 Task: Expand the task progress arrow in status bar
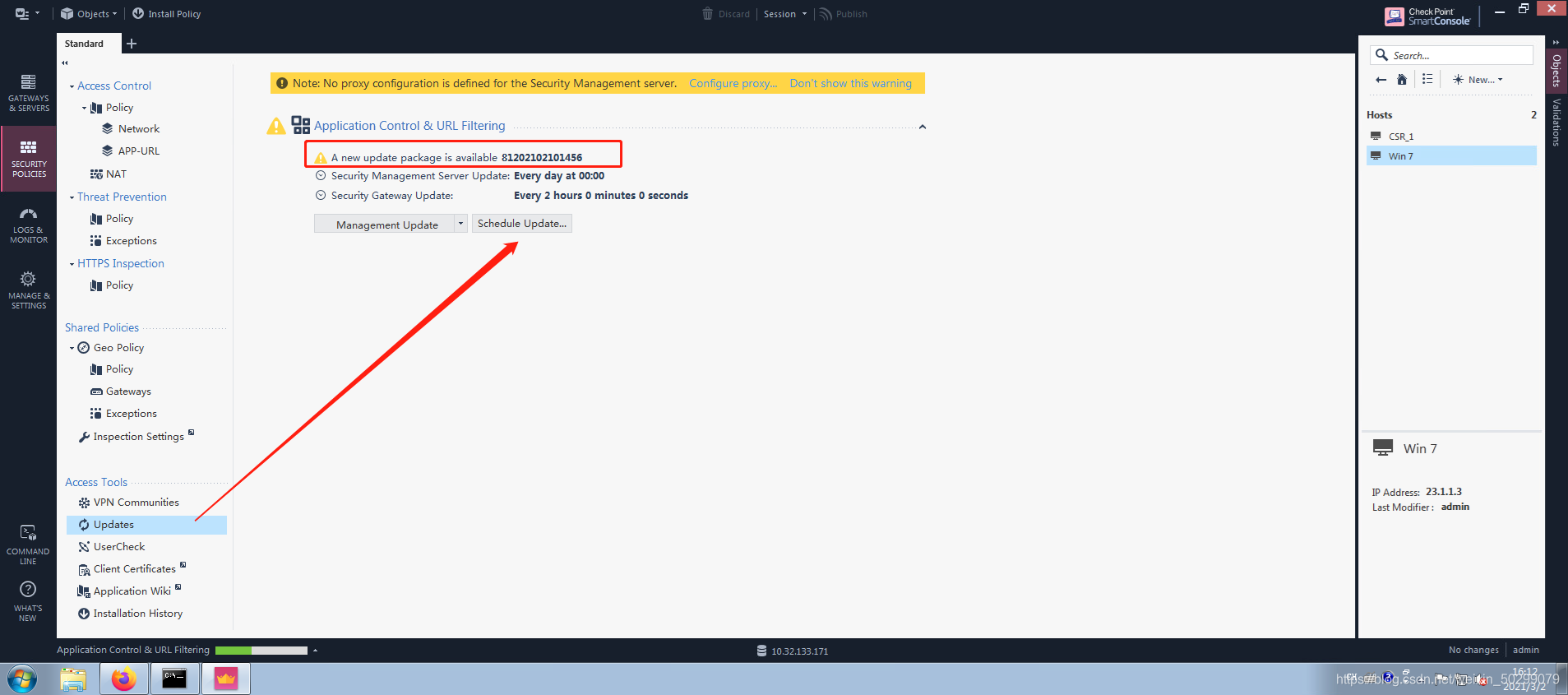(x=315, y=651)
